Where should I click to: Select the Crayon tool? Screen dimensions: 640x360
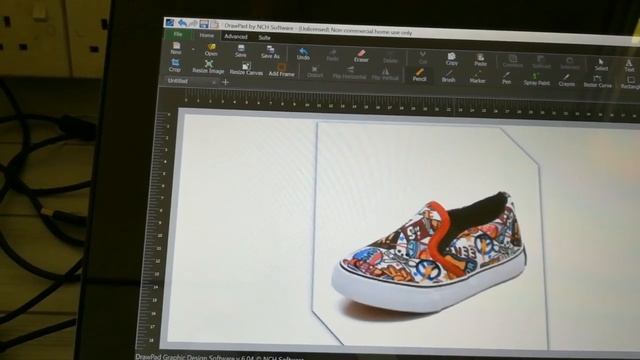567,80
